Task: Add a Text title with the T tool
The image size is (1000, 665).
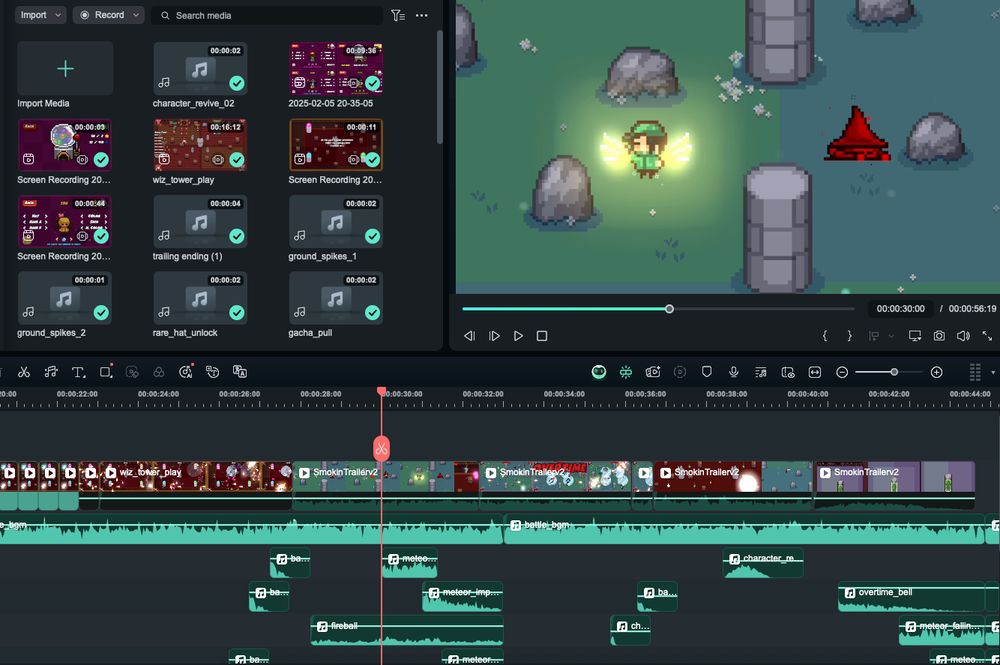Action: (78, 372)
